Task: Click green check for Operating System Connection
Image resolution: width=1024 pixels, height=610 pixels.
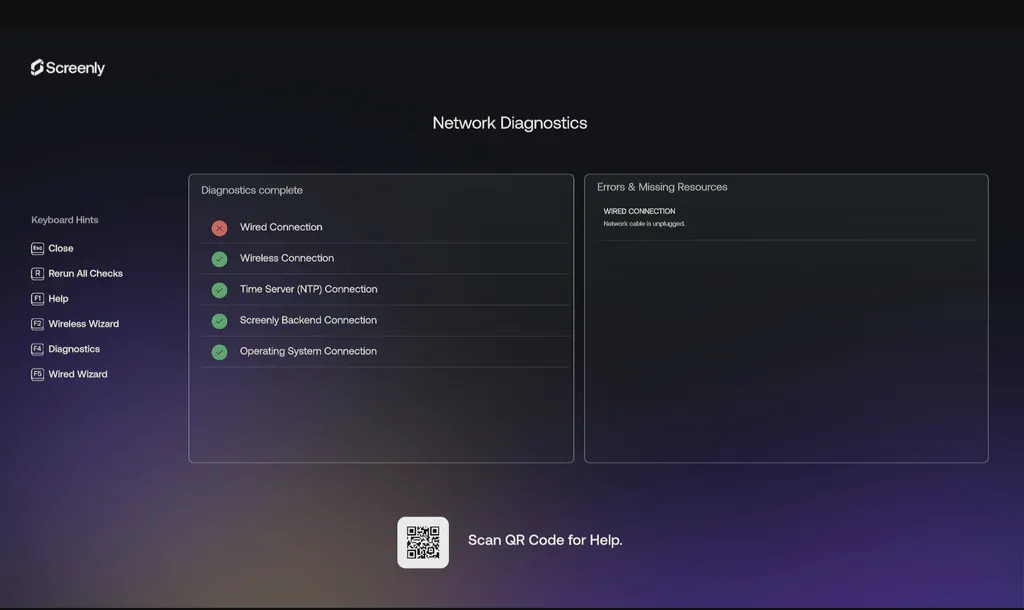Action: click(x=219, y=352)
